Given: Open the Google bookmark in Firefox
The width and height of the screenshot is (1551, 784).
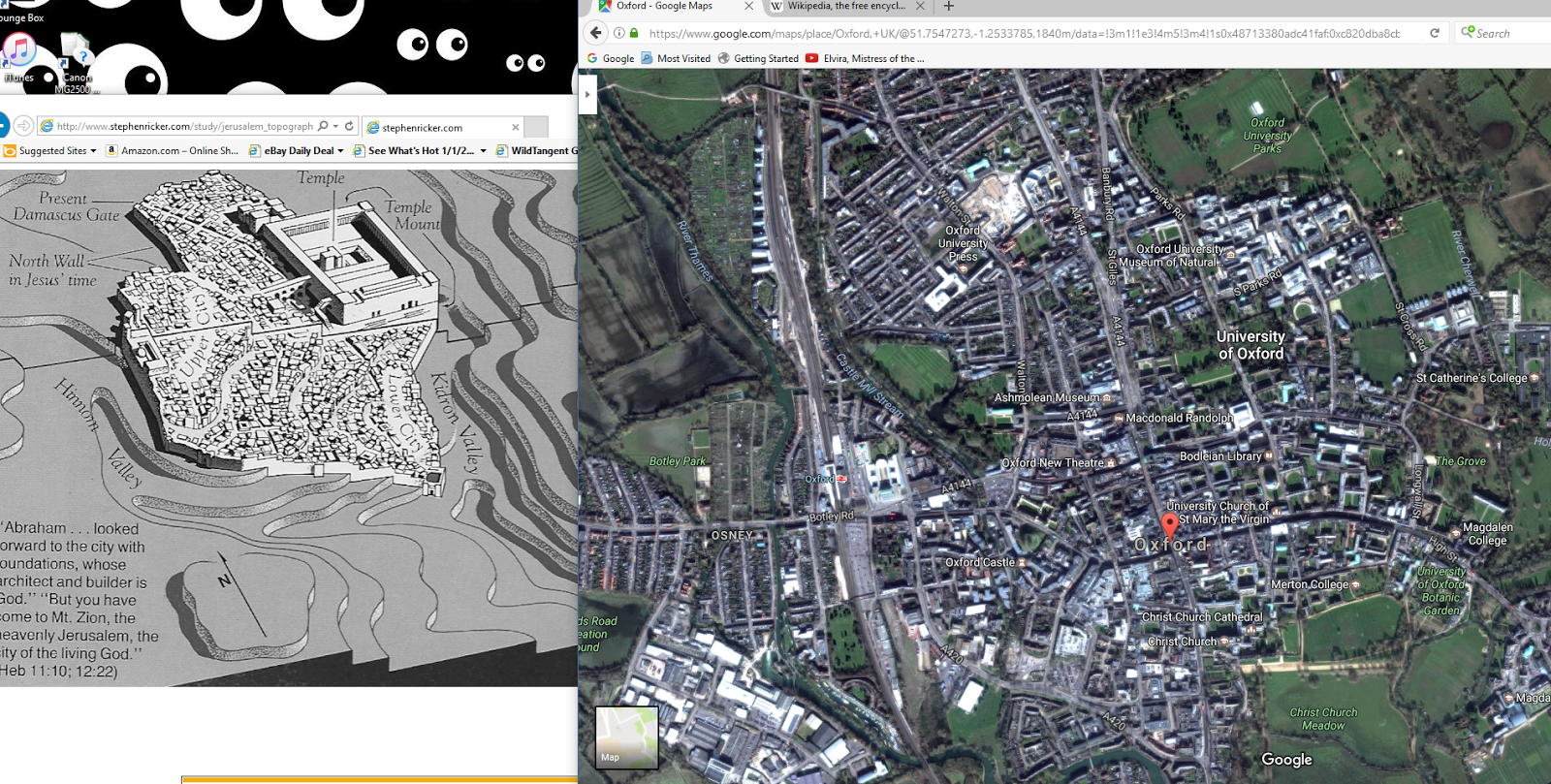Looking at the screenshot, I should click(x=611, y=58).
